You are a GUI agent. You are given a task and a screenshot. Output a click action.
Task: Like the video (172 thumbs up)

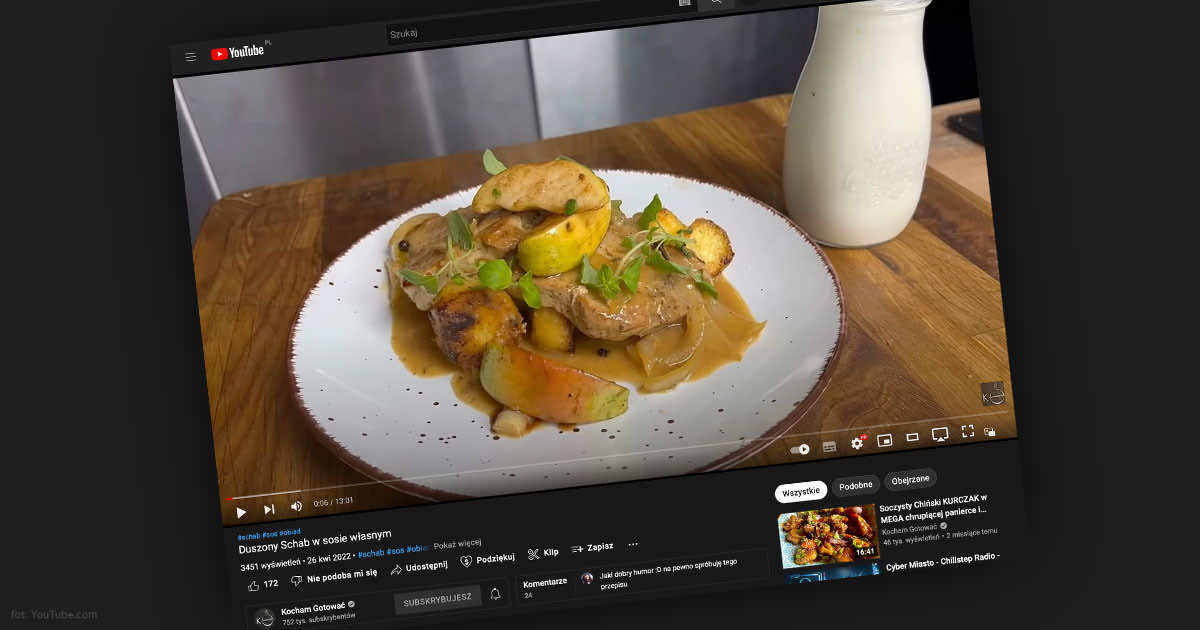pos(263,584)
